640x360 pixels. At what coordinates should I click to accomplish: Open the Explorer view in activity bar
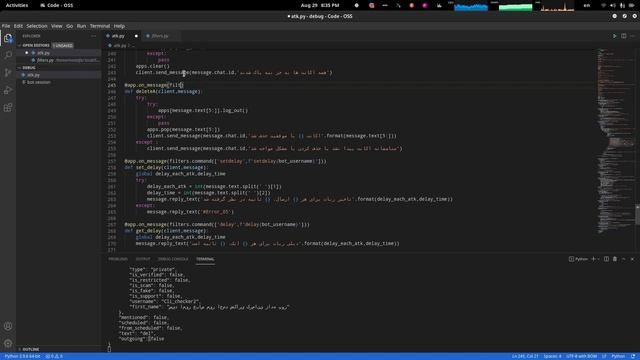(x=8, y=38)
